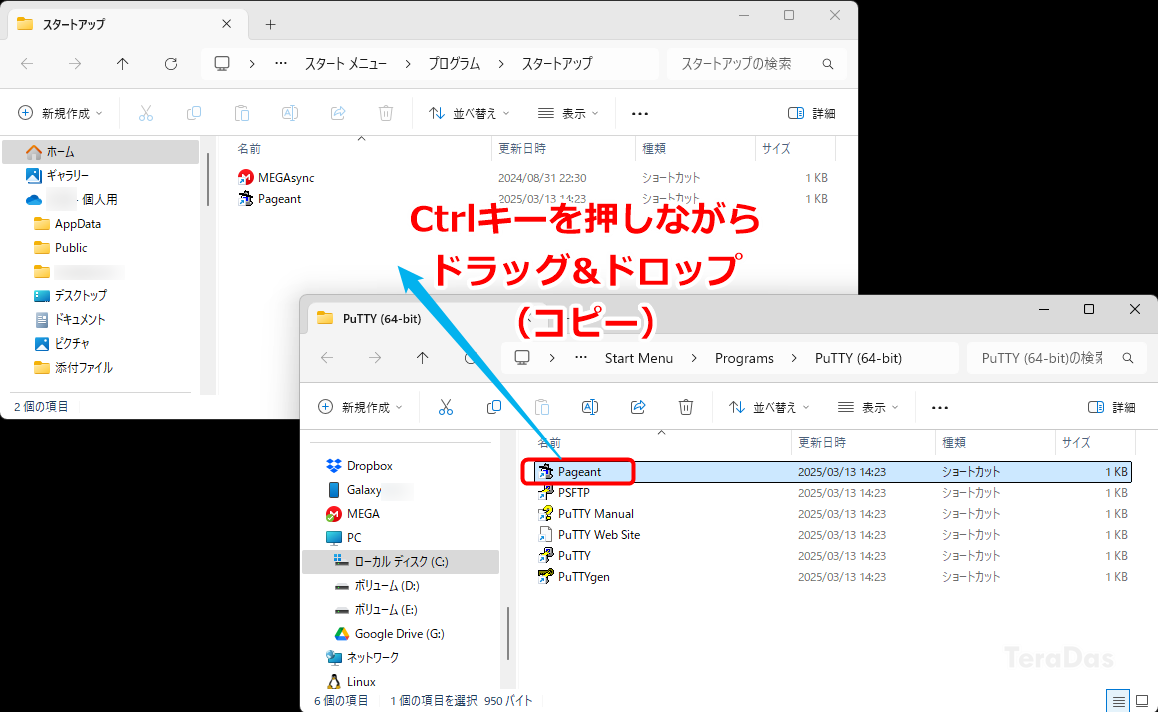This screenshot has height=712, width=1158.
Task: Go forward in PuTTY (64-bit) window
Action: coord(375,358)
